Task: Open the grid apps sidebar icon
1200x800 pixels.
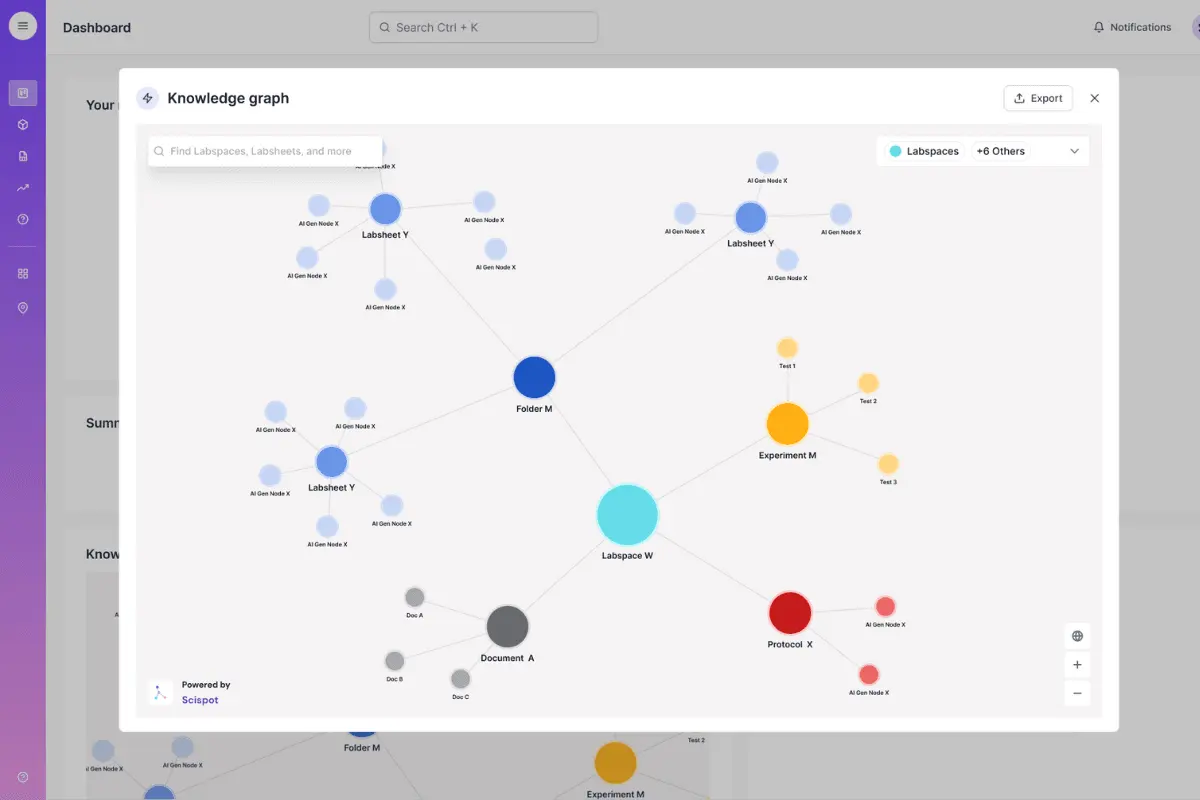Action: (23, 273)
